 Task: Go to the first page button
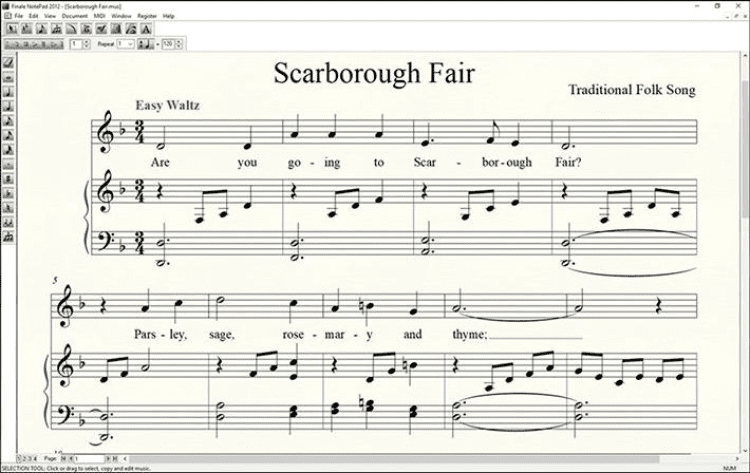click(63, 459)
